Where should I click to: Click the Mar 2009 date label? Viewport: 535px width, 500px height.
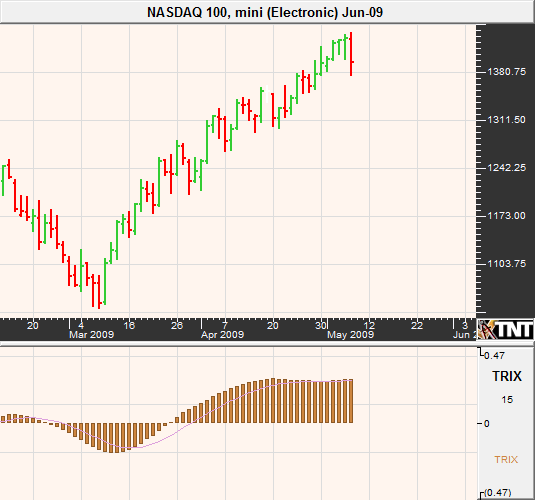click(91, 334)
